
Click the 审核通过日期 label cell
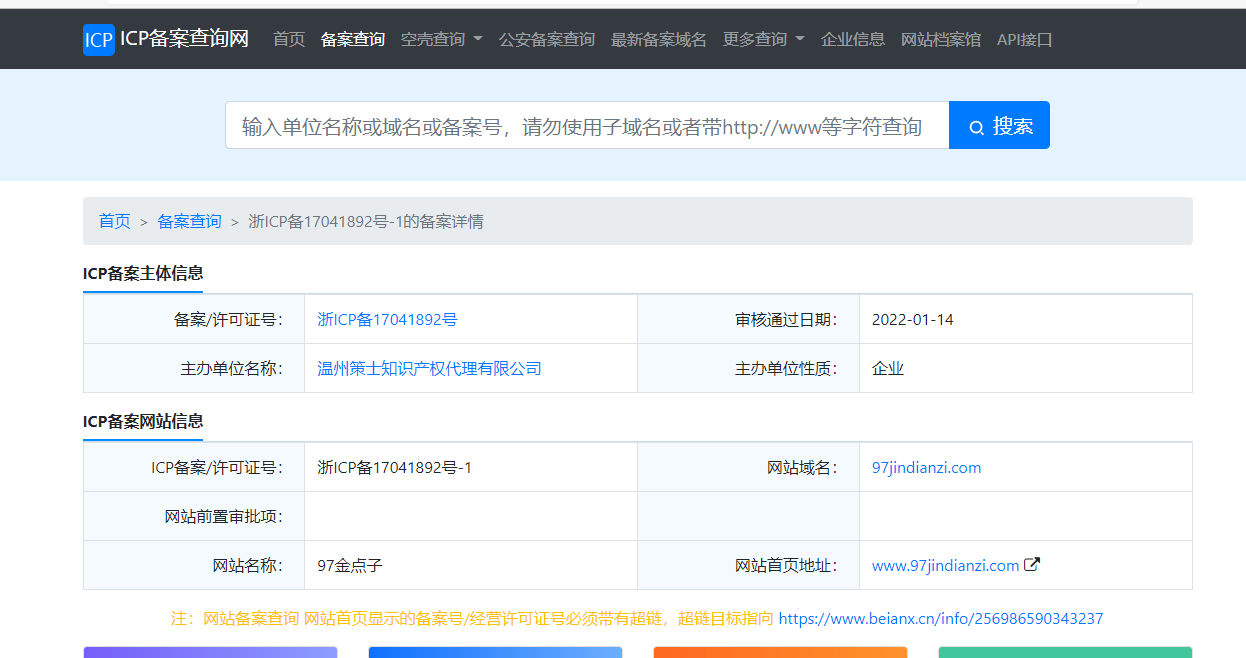click(x=748, y=320)
